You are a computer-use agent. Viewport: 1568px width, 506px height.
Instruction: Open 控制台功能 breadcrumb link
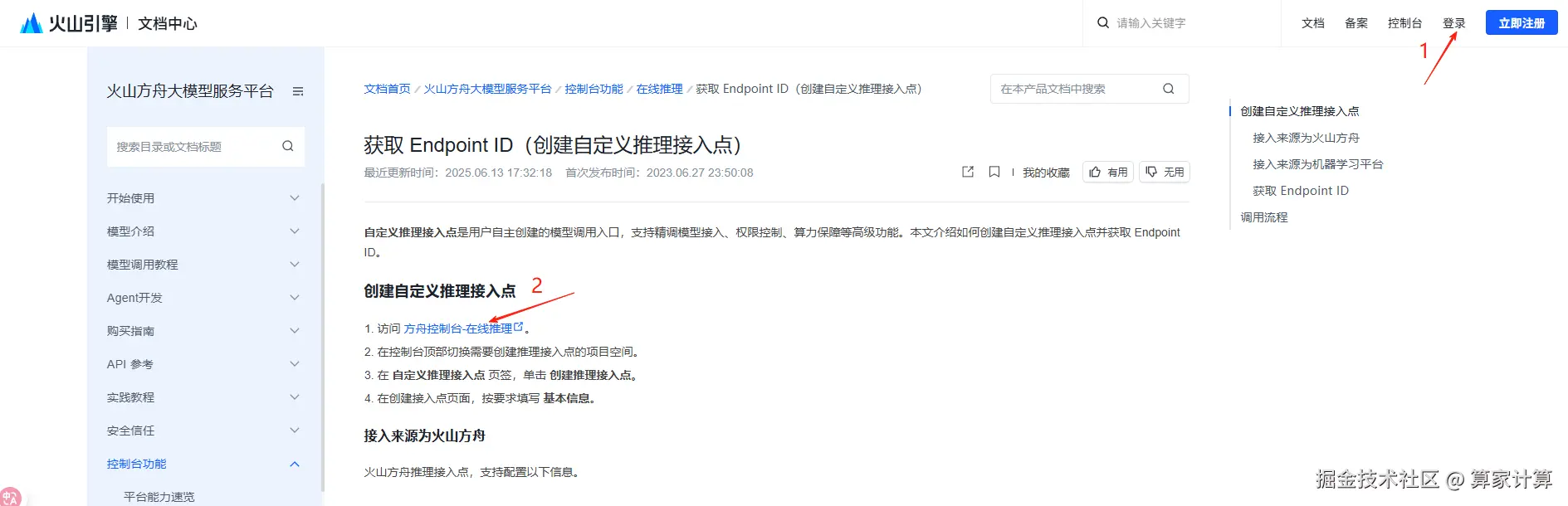click(593, 89)
